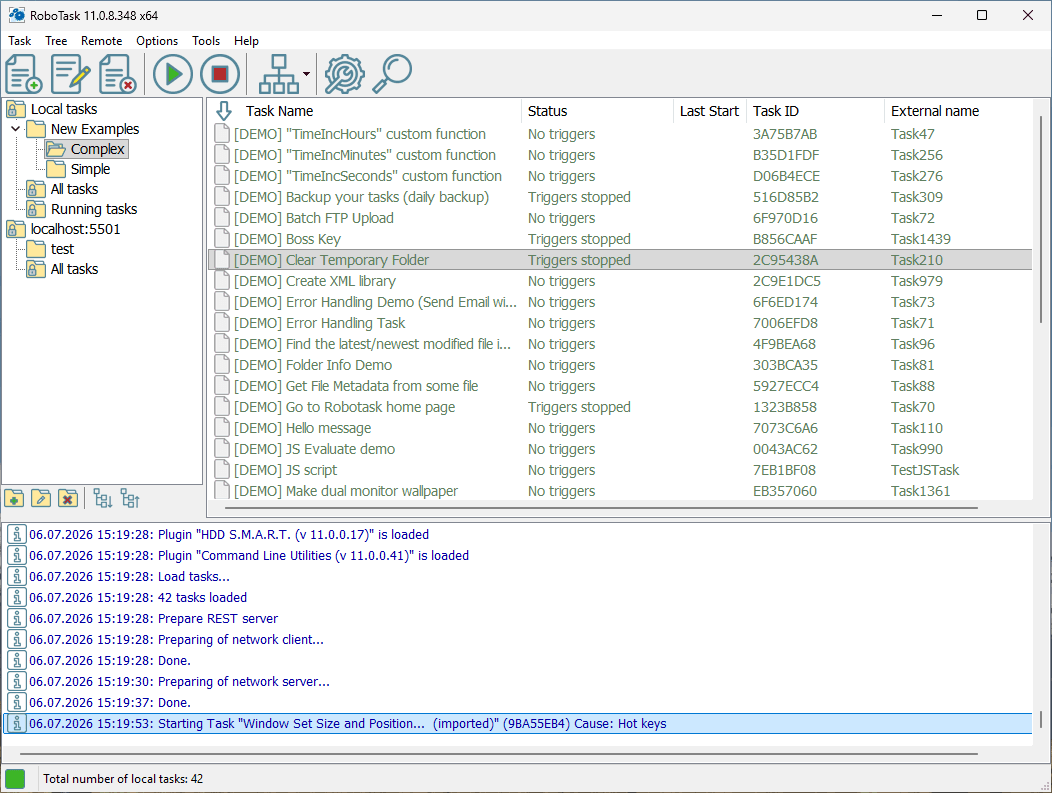The height and width of the screenshot is (793, 1052).
Task: Click the task list horizontal scrollbar
Action: tap(600, 509)
